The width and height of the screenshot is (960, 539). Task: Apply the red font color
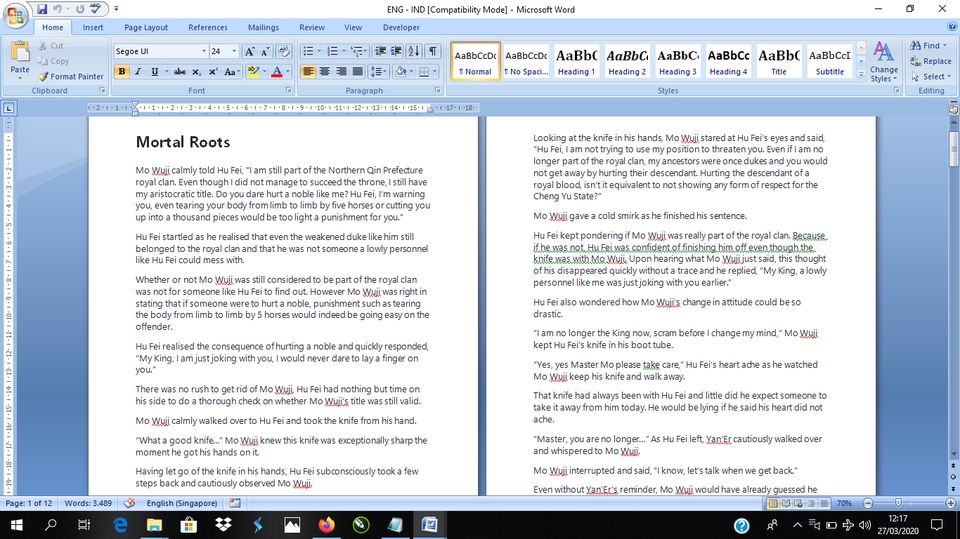click(x=277, y=72)
